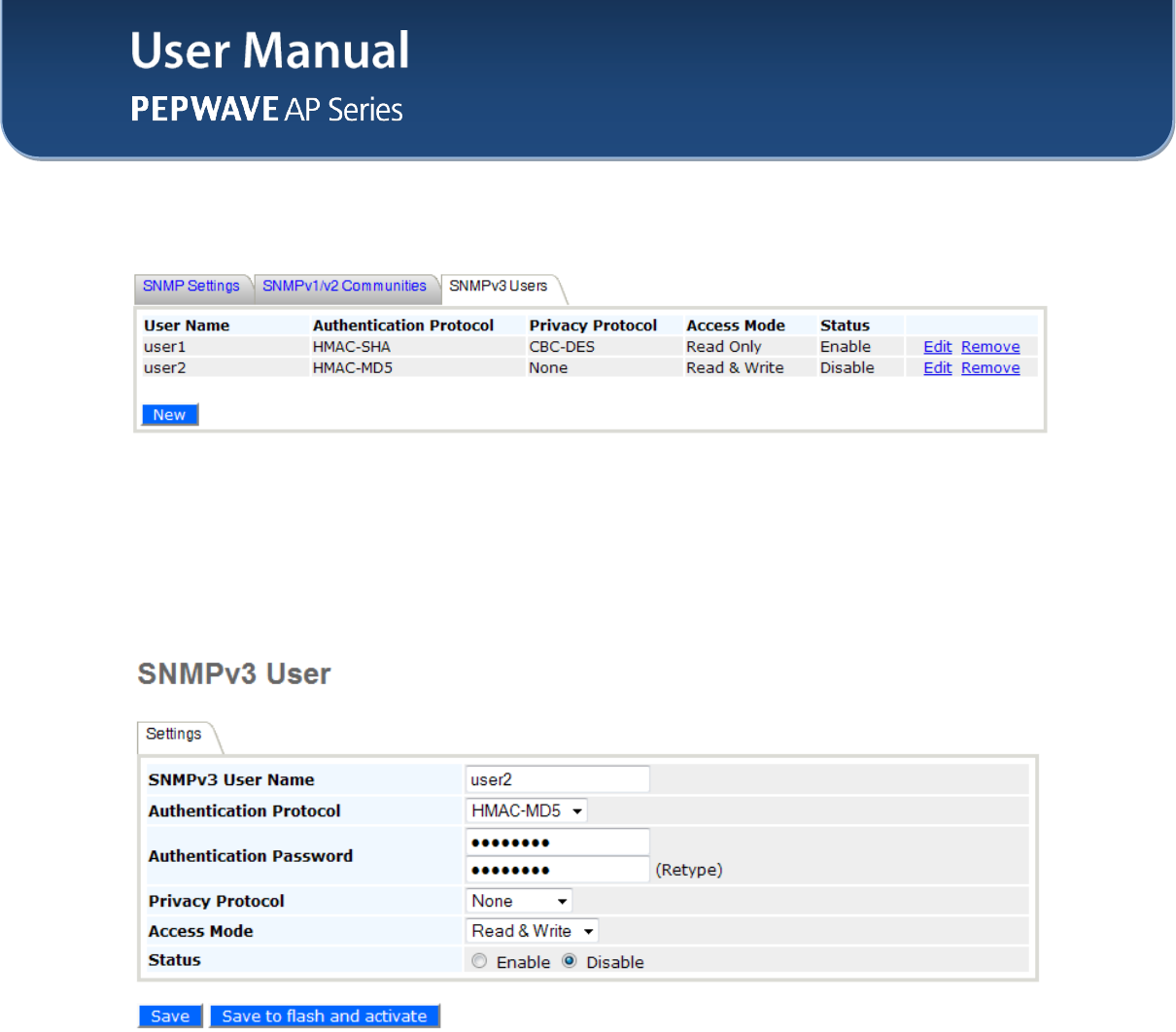Click the Save button
Viewport: 1176px width, 1032px height.
point(170,1015)
